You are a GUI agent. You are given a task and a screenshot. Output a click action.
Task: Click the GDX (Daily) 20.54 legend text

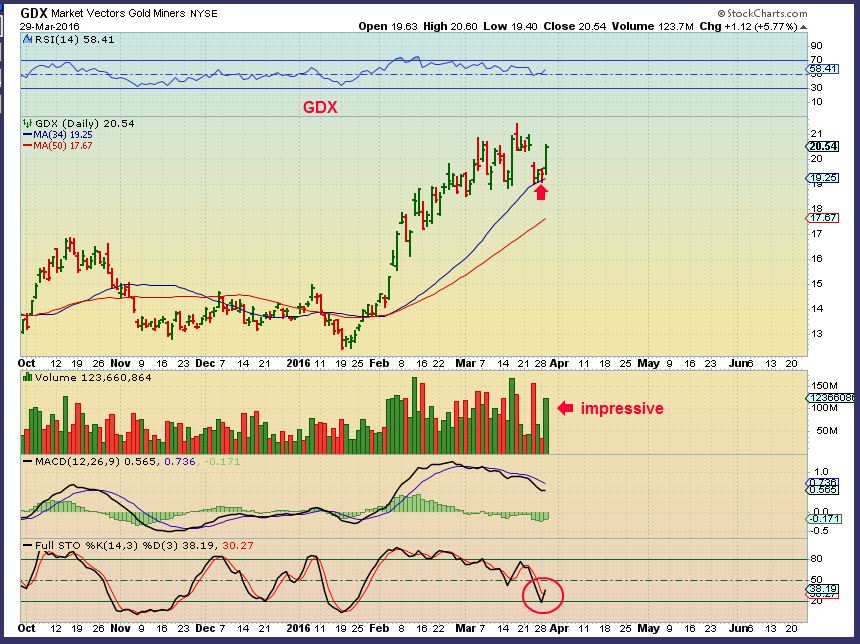[84, 123]
